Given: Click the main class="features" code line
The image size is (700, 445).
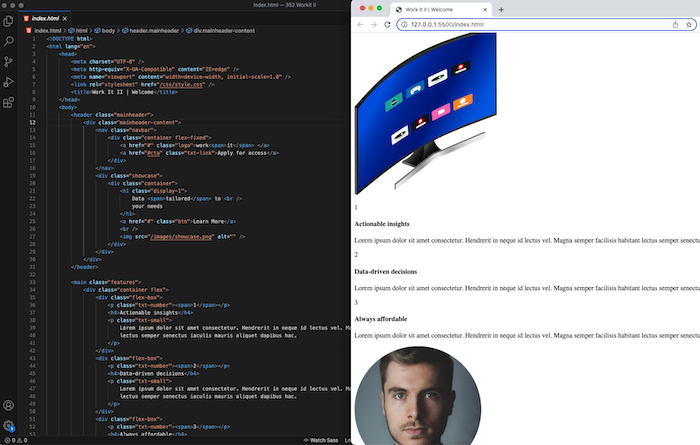Looking at the screenshot, I should (106, 282).
